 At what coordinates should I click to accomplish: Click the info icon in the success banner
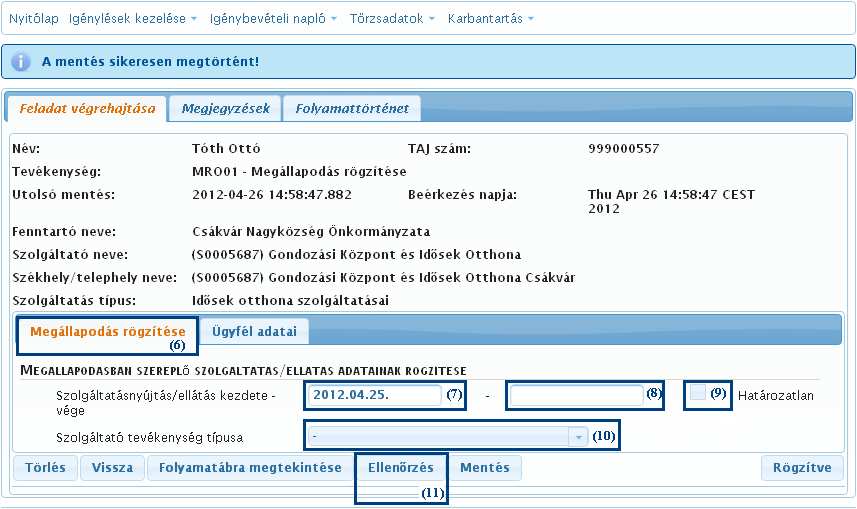tap(21, 62)
